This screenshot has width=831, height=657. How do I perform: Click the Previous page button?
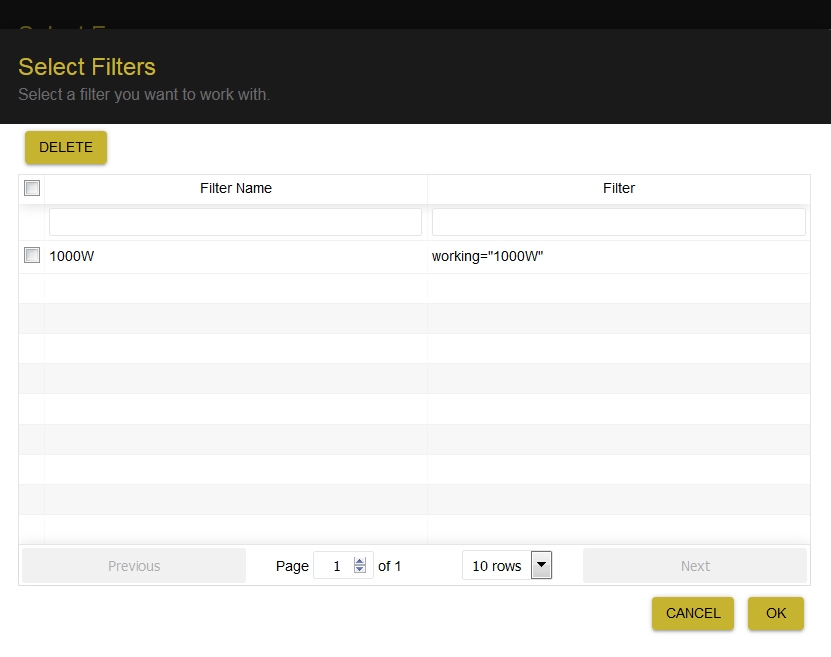click(x=134, y=566)
